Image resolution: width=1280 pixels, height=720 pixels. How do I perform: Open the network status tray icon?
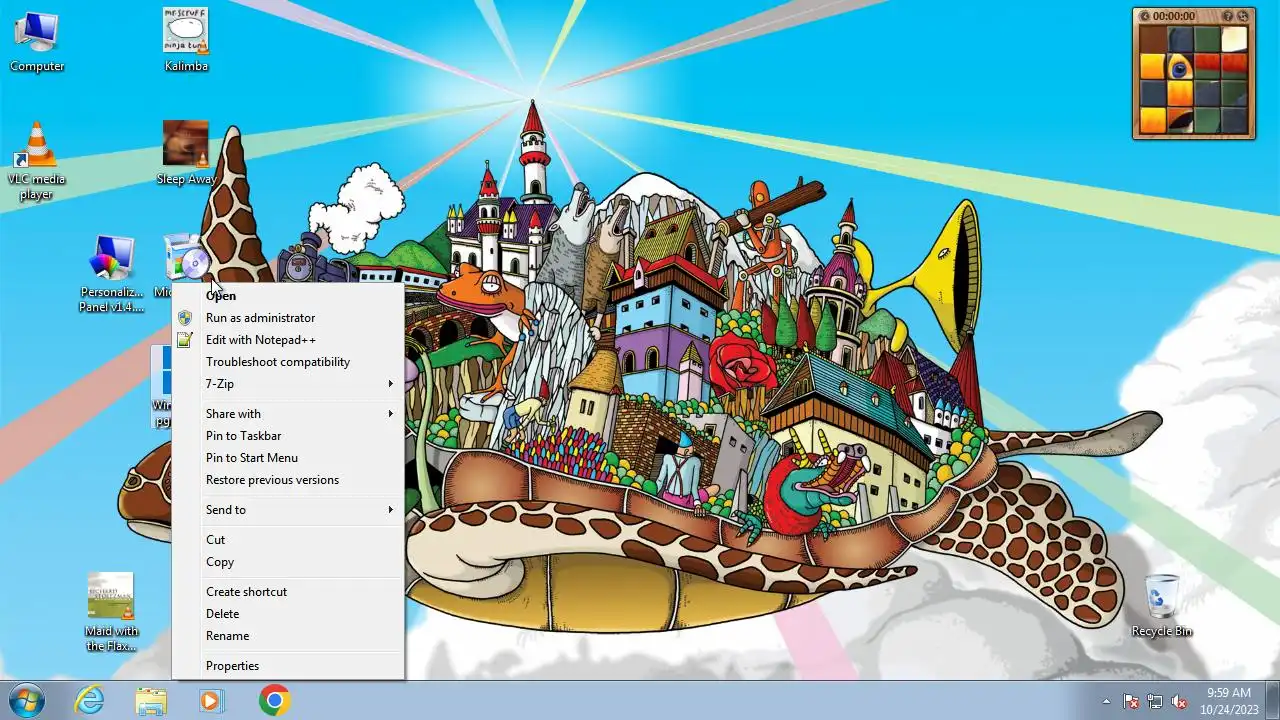click(1155, 701)
